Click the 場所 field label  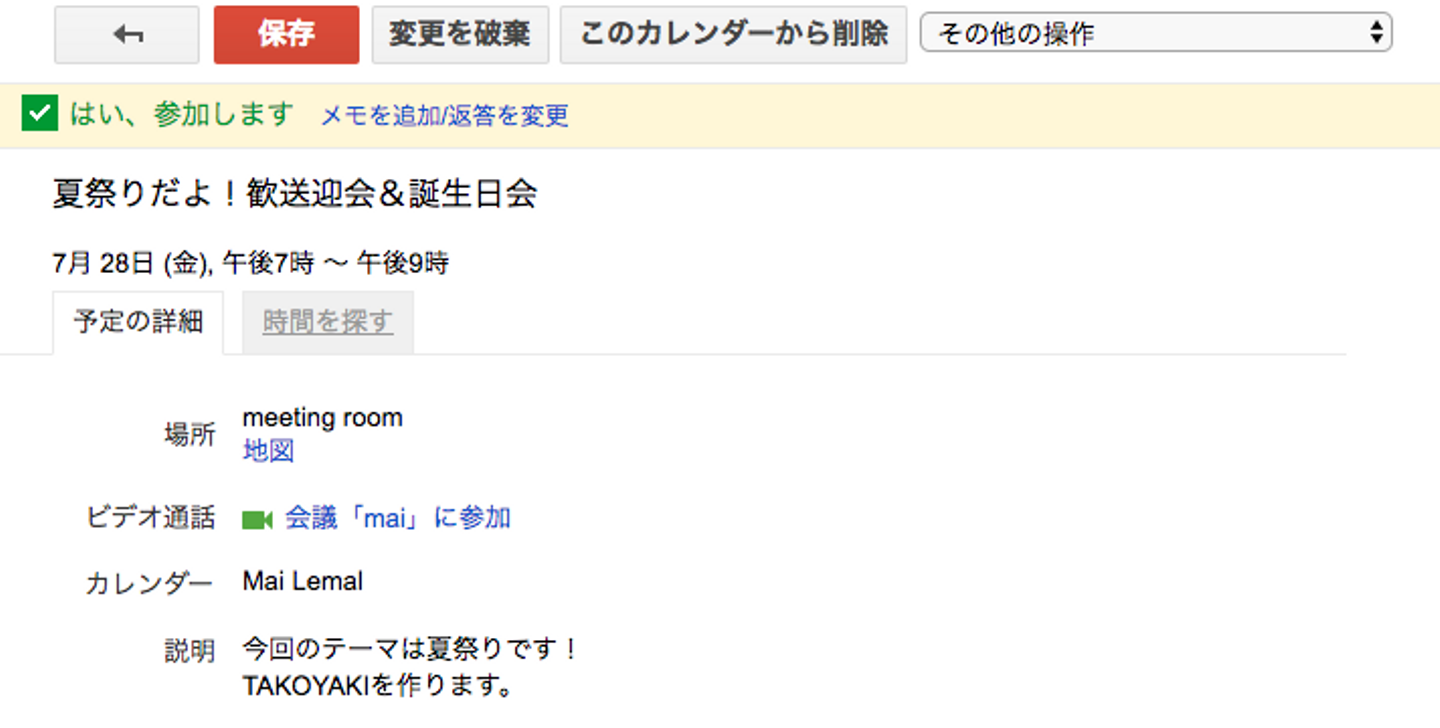click(189, 434)
